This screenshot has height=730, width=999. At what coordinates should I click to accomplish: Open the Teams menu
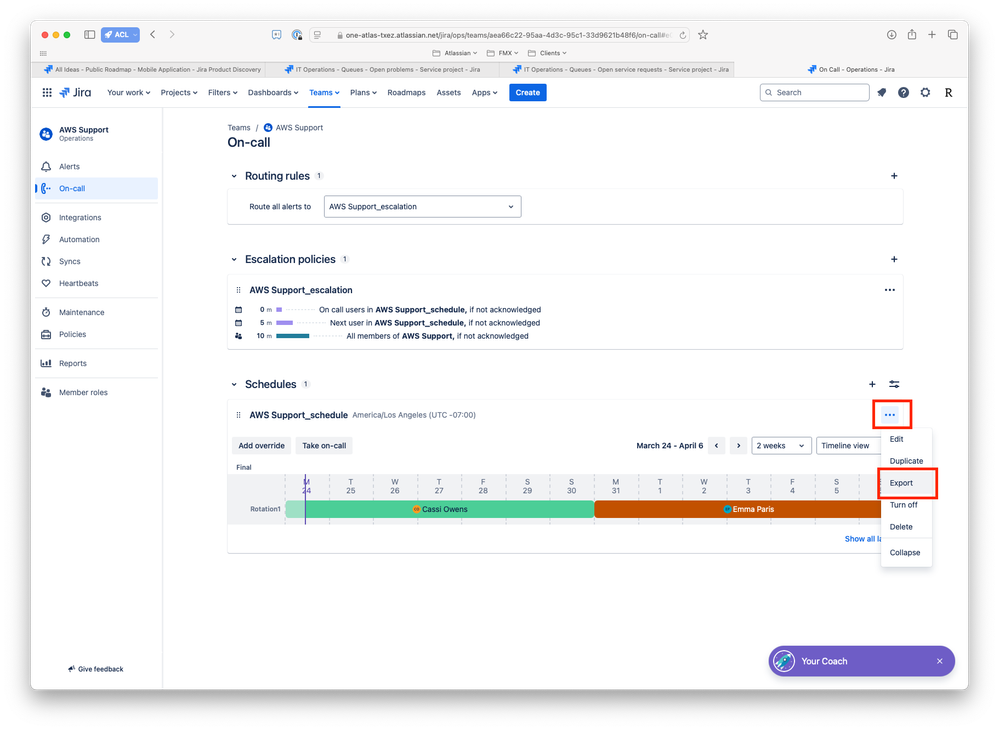tap(324, 92)
